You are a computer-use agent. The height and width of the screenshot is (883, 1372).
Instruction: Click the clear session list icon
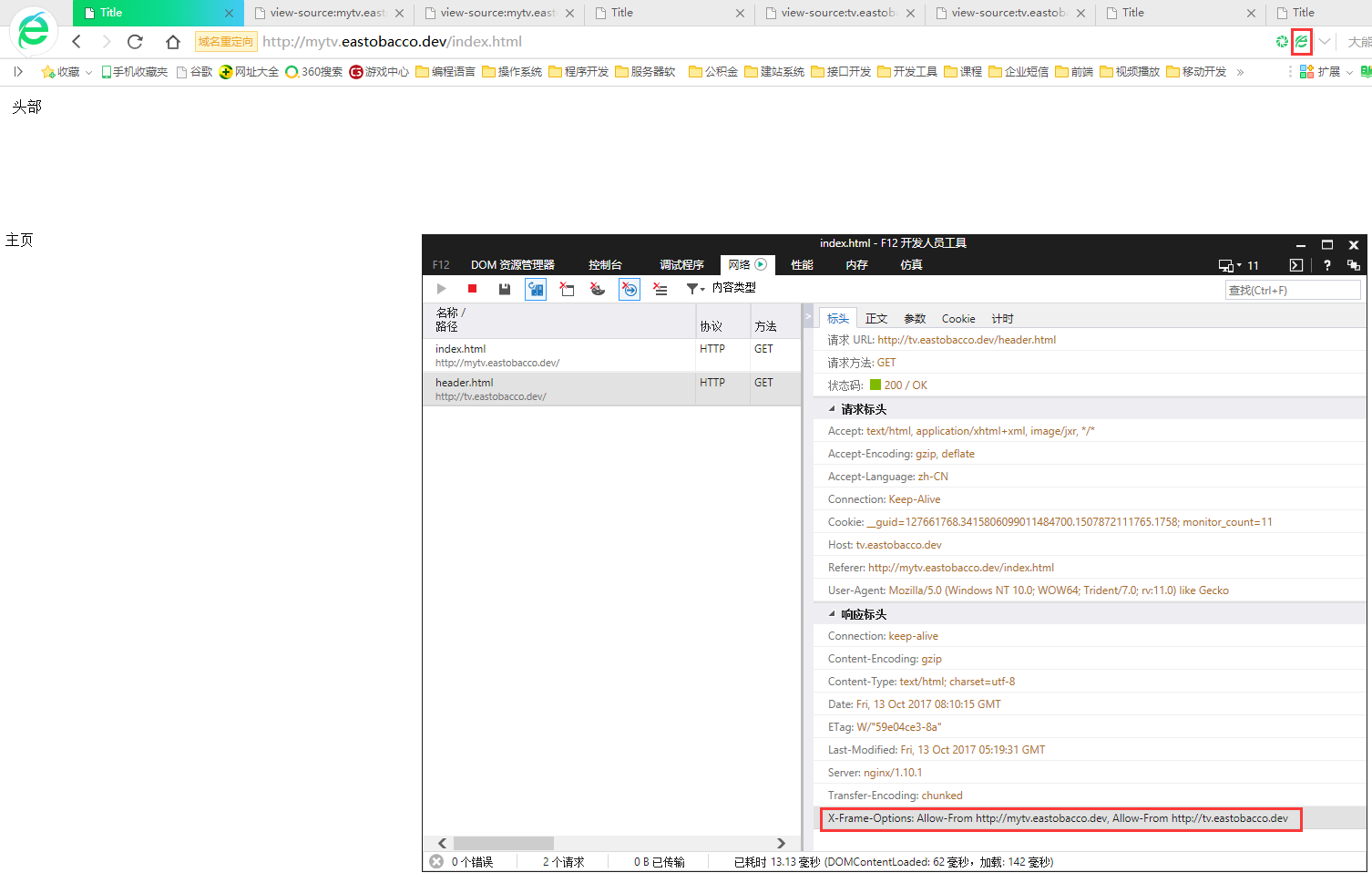coord(660,289)
